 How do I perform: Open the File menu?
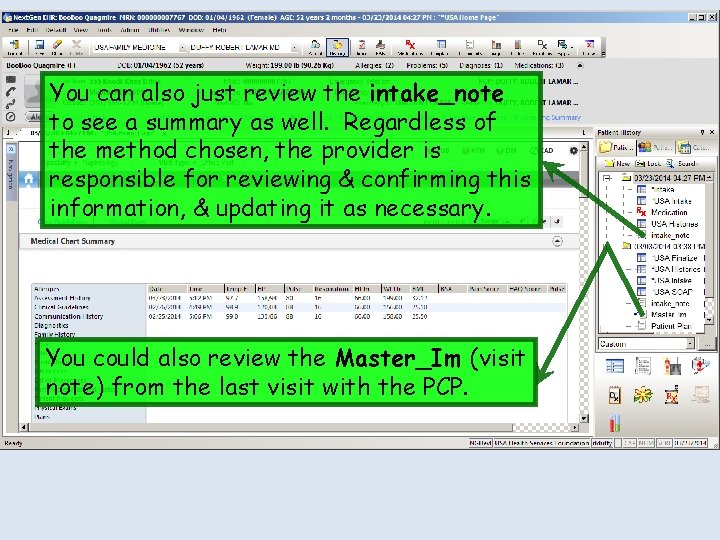13,30
